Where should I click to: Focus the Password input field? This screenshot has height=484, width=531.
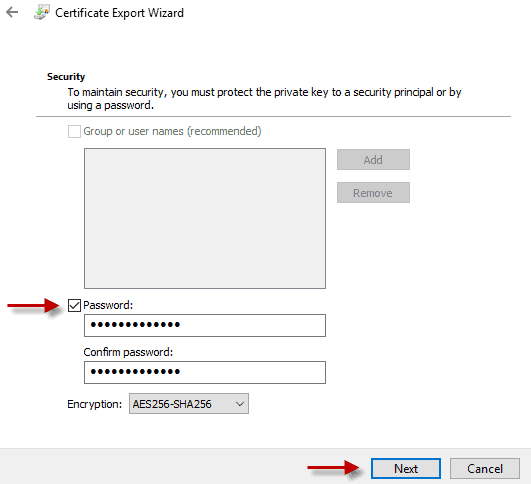click(205, 325)
